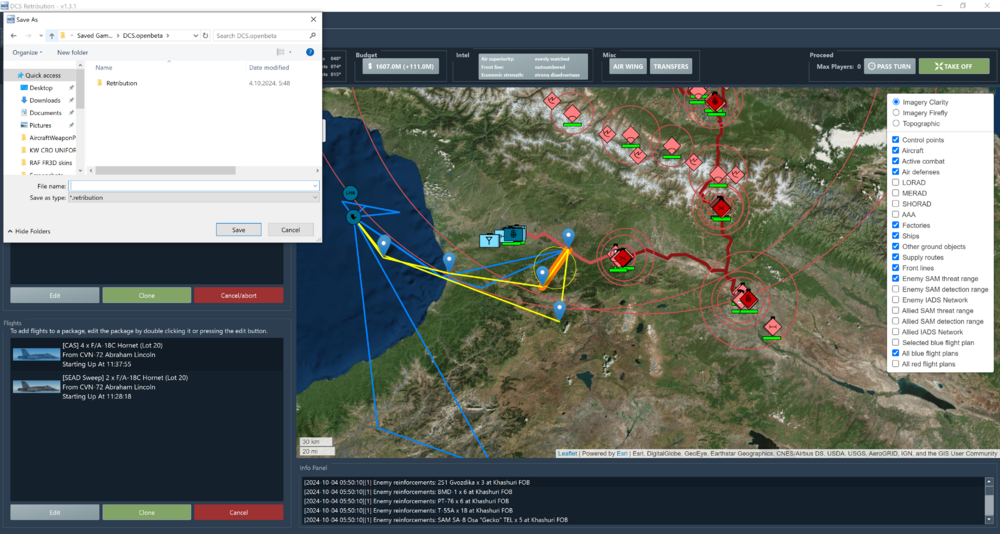1000x534 pixels.
Task: Sort files by Date modified column
Action: (x=269, y=68)
